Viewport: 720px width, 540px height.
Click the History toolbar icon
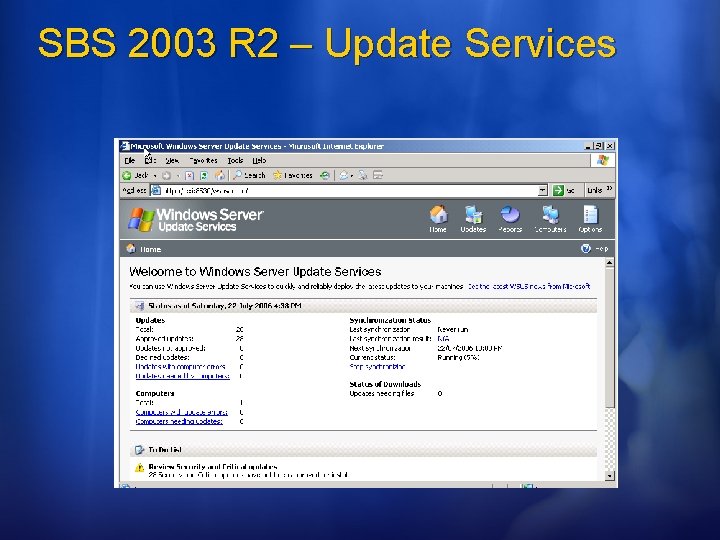pyautogui.click(x=325, y=175)
